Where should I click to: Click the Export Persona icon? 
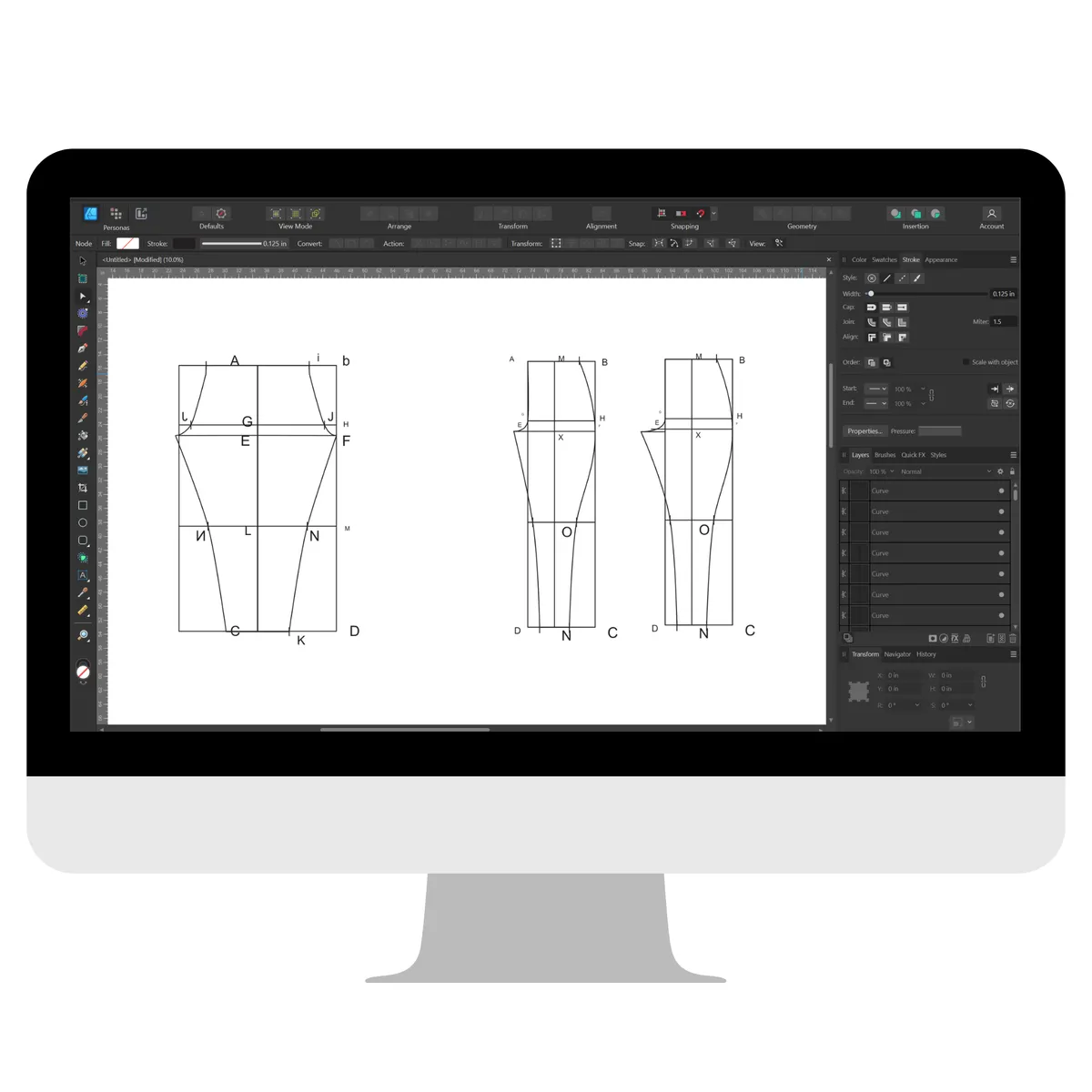(x=141, y=214)
